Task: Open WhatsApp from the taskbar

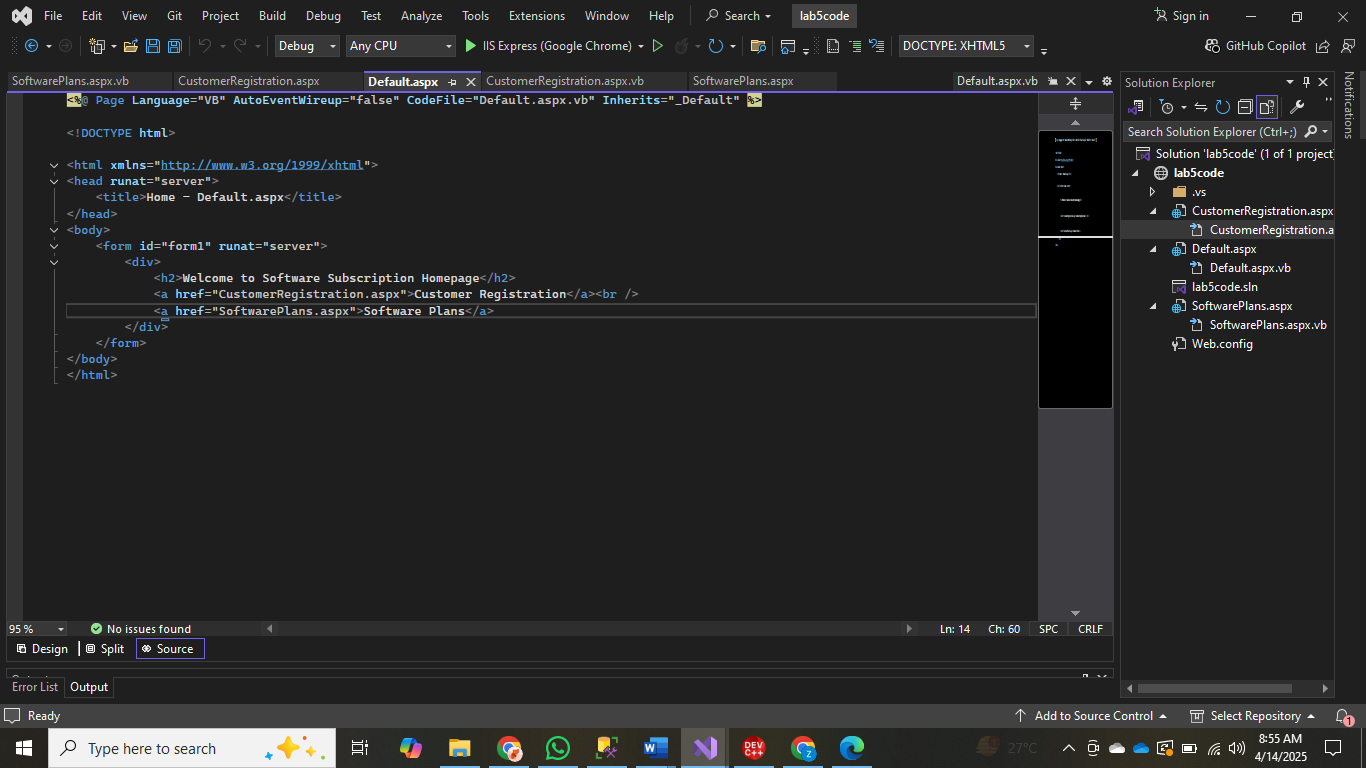Action: 558,748
